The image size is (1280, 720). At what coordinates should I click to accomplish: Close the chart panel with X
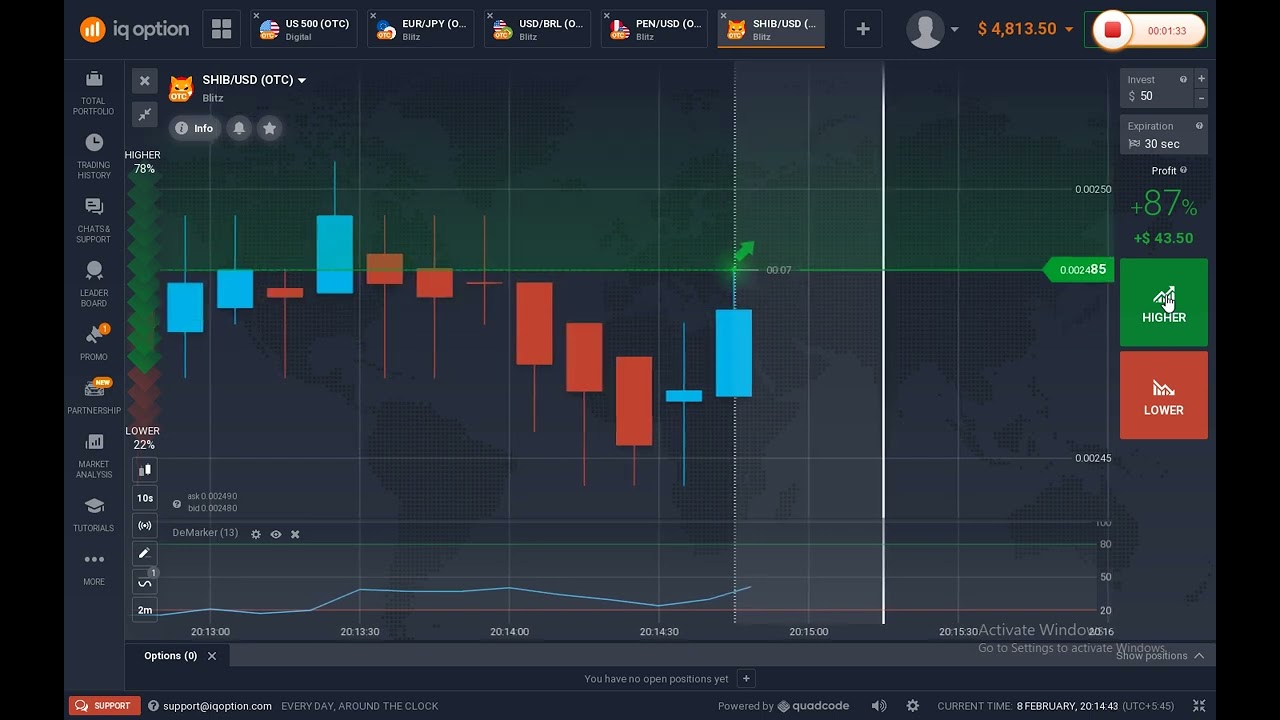pyautogui.click(x=144, y=81)
